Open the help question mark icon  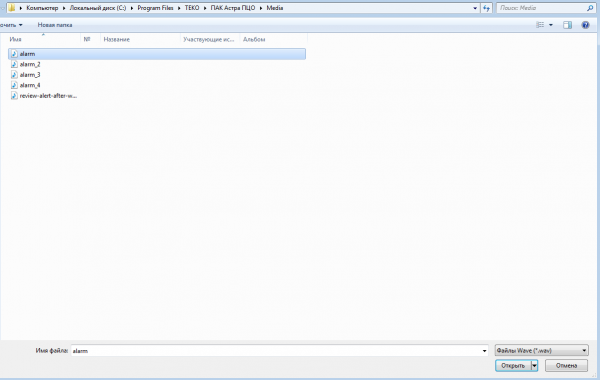[x=585, y=25]
